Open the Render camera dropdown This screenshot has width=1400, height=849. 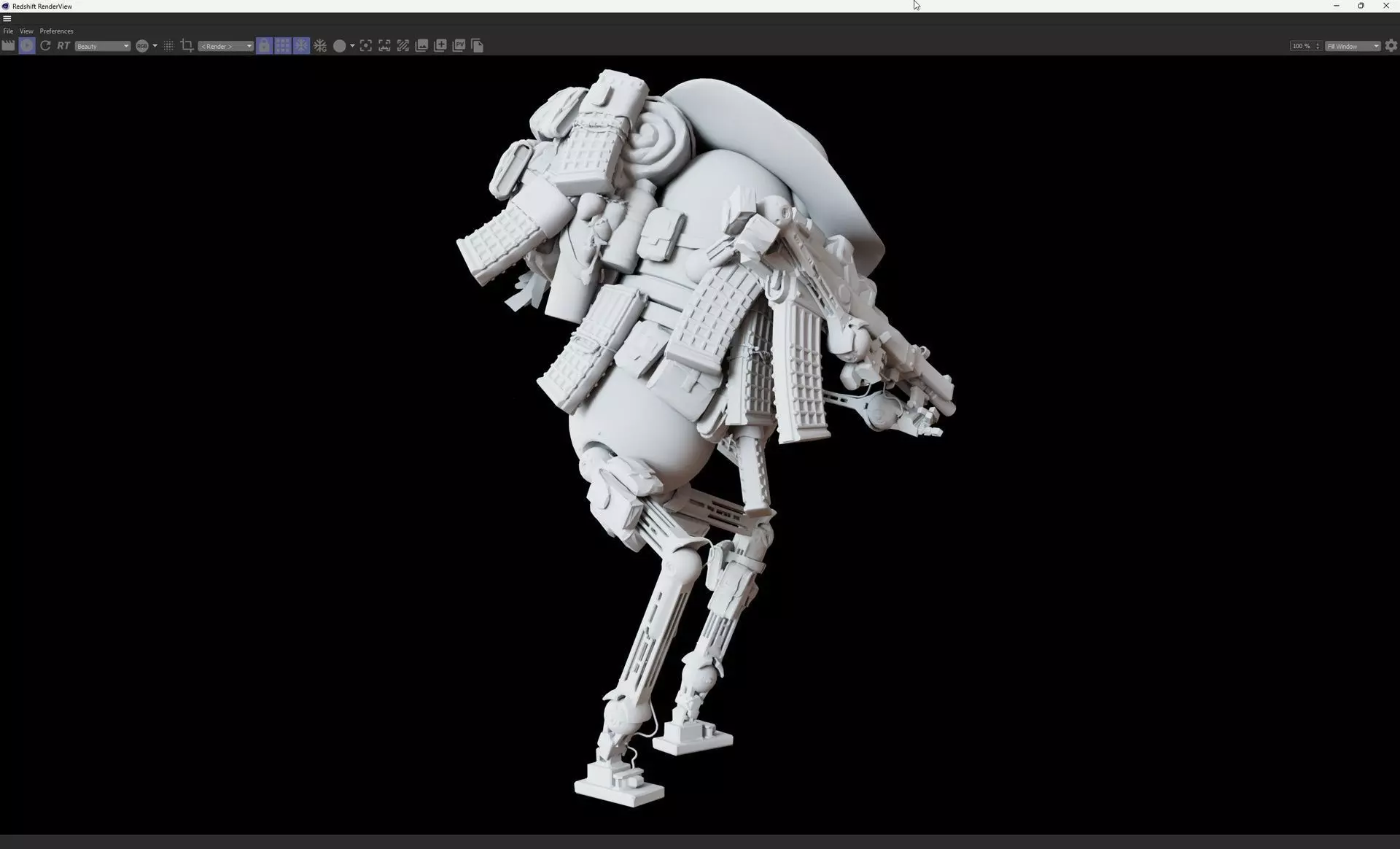[225, 46]
